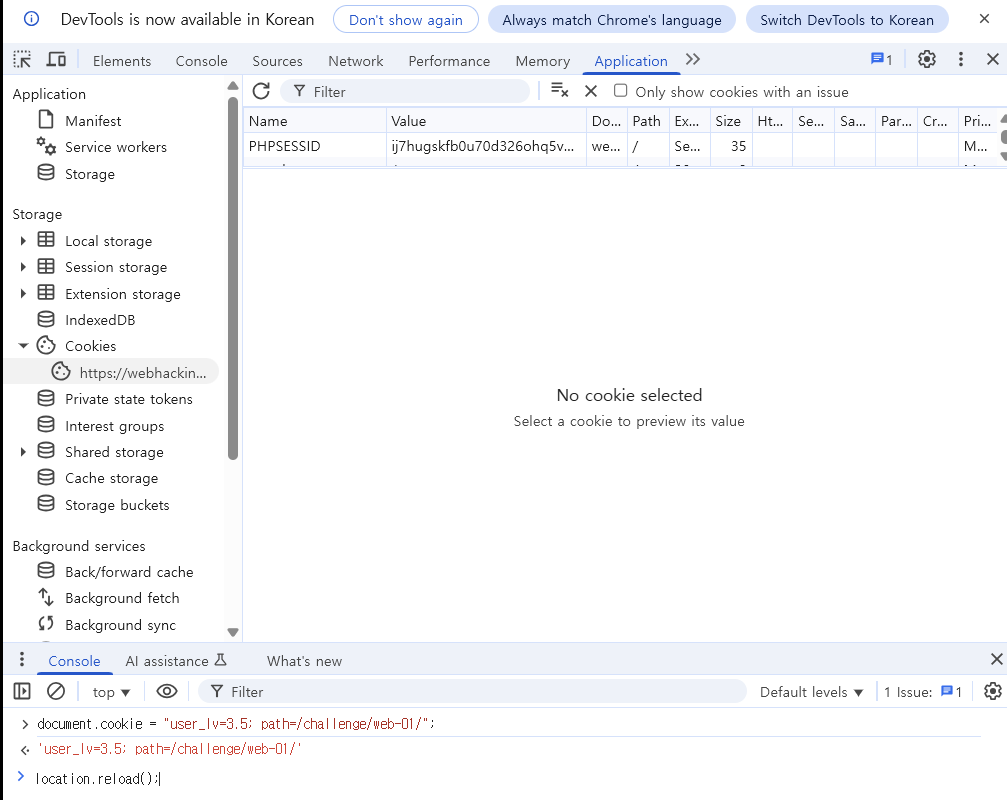This screenshot has width=1007, height=800.
Task: Close the console drawer
Action: pos(996,659)
